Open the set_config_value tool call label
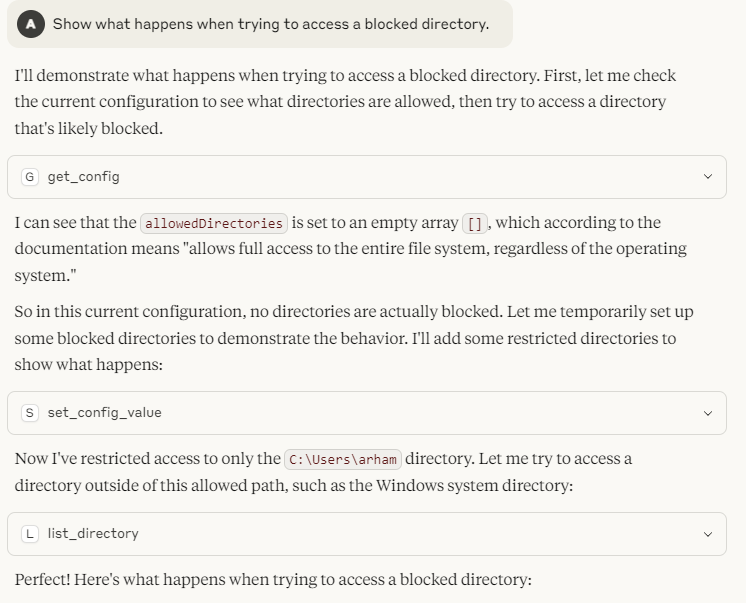 coord(104,412)
